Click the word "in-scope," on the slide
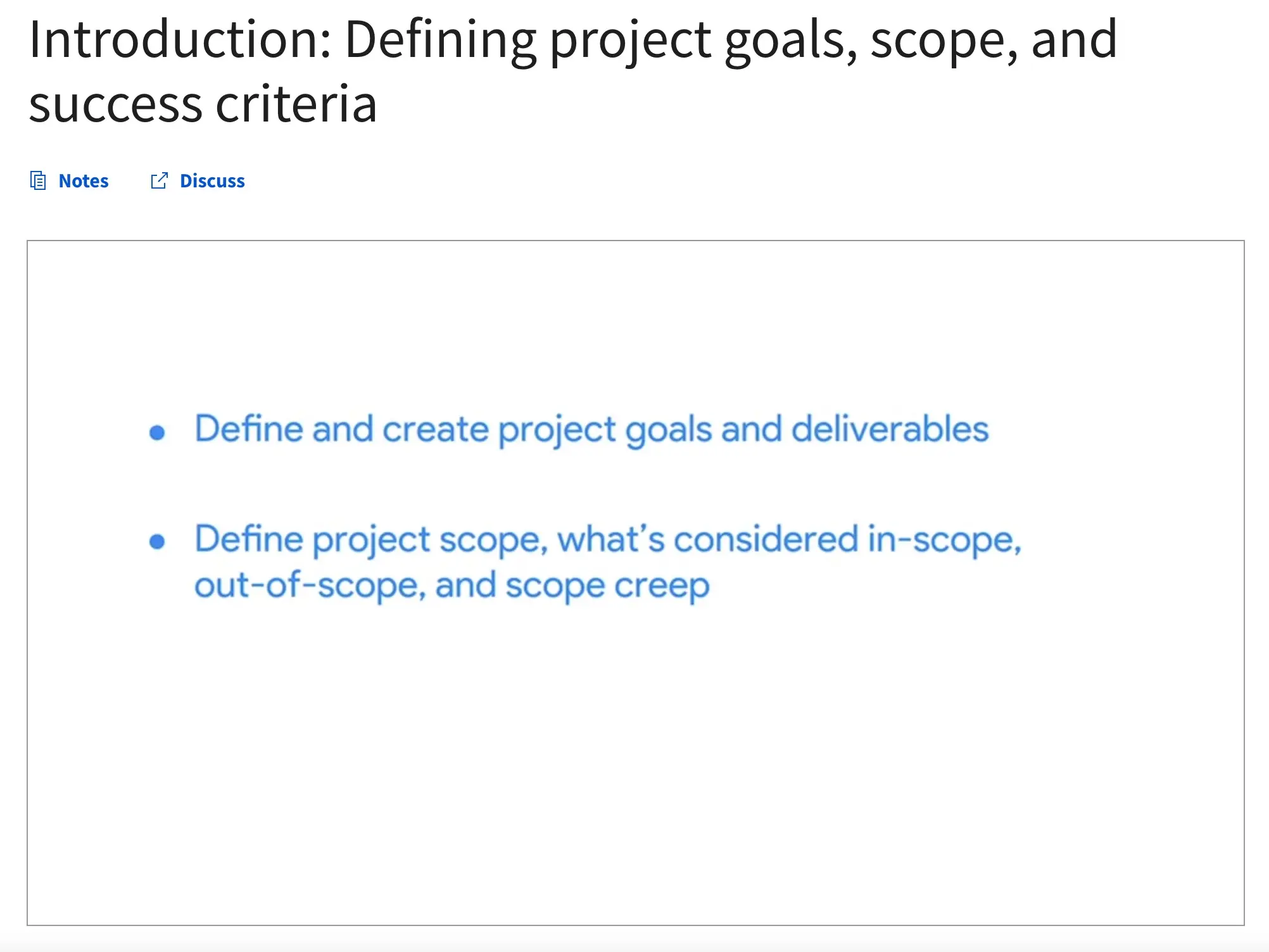This screenshot has width=1269, height=952. 944,540
